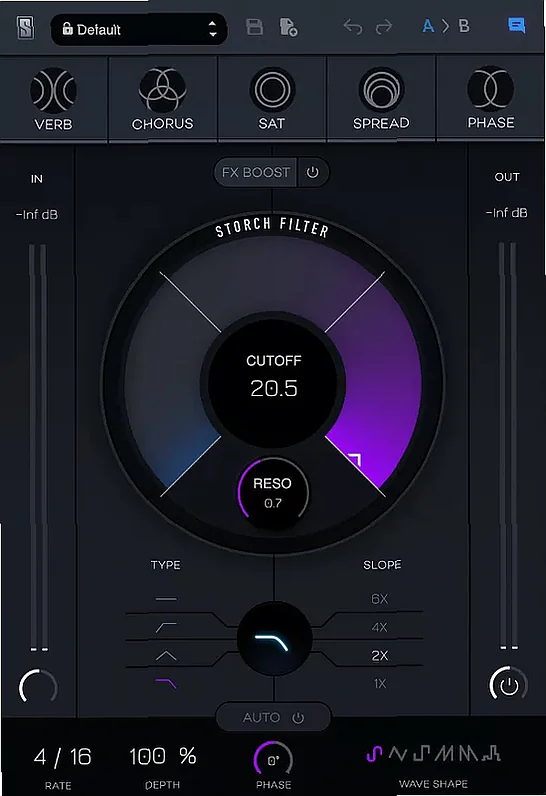This screenshot has width=546, height=796.
Task: Select the ramp-down sawtooth wave shape
Action: tap(468, 754)
